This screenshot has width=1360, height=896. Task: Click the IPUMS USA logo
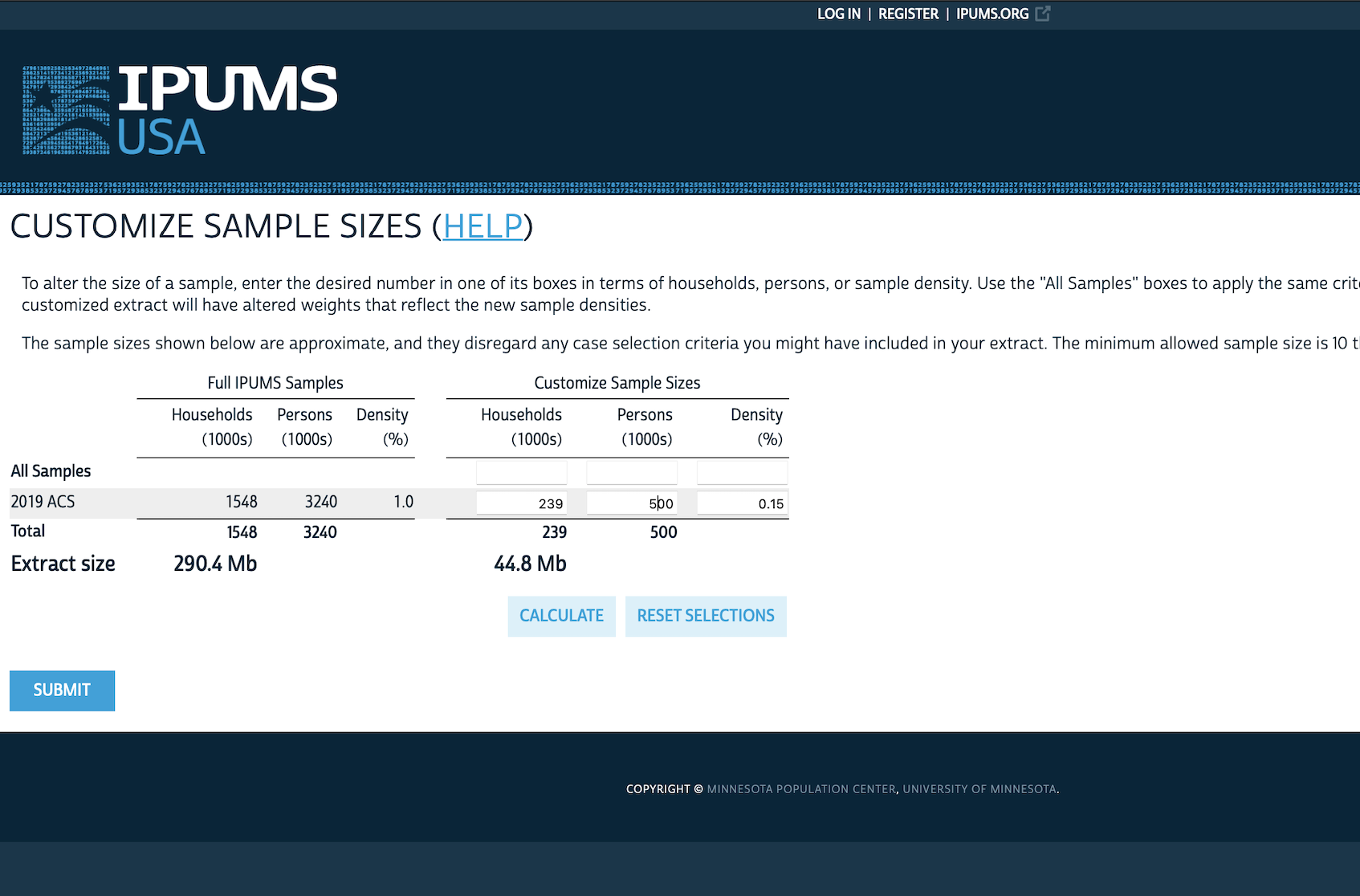(x=180, y=111)
